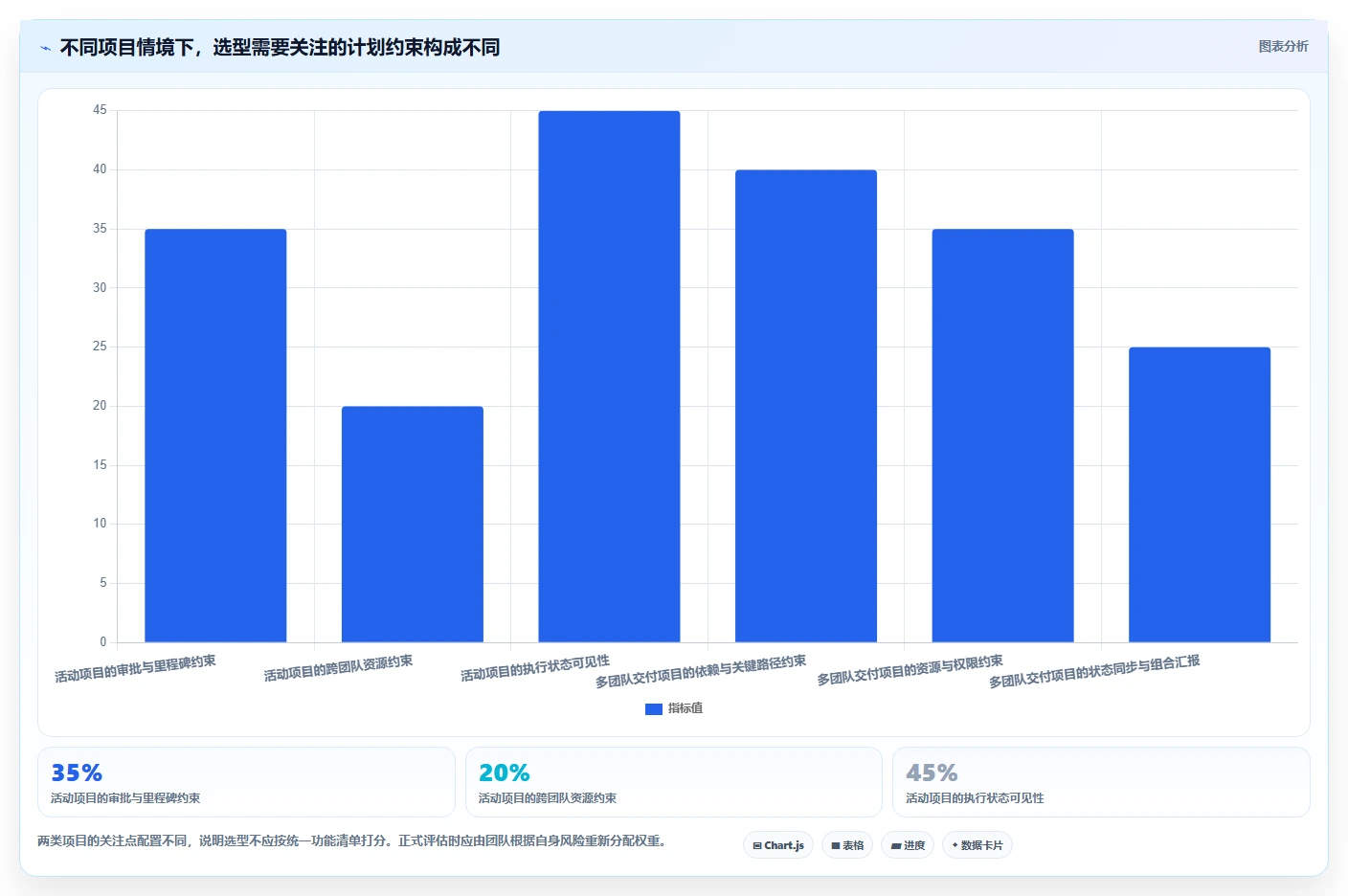Open the 20% stat card
The width and height of the screenshot is (1348, 896).
coord(673,782)
